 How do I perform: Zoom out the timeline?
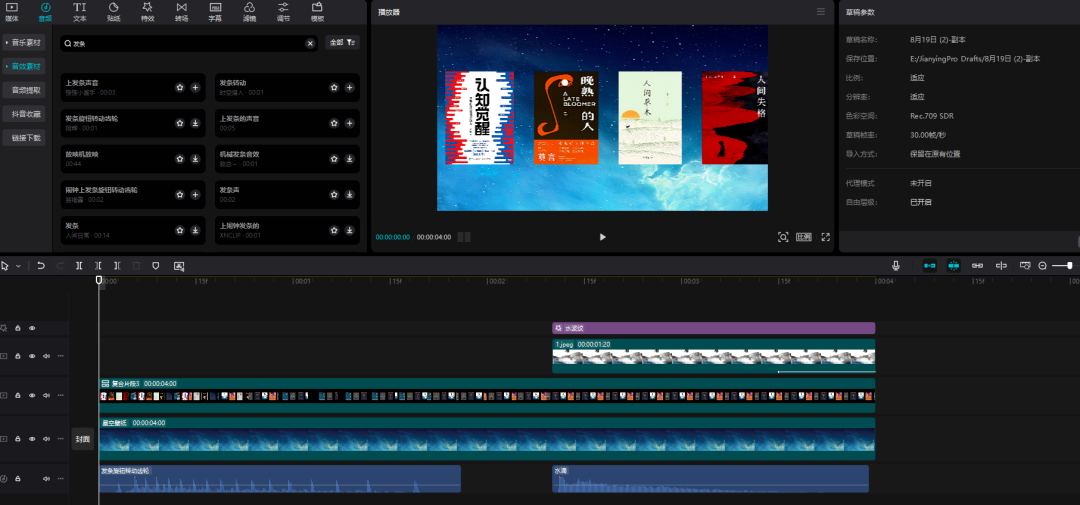coord(1042,266)
